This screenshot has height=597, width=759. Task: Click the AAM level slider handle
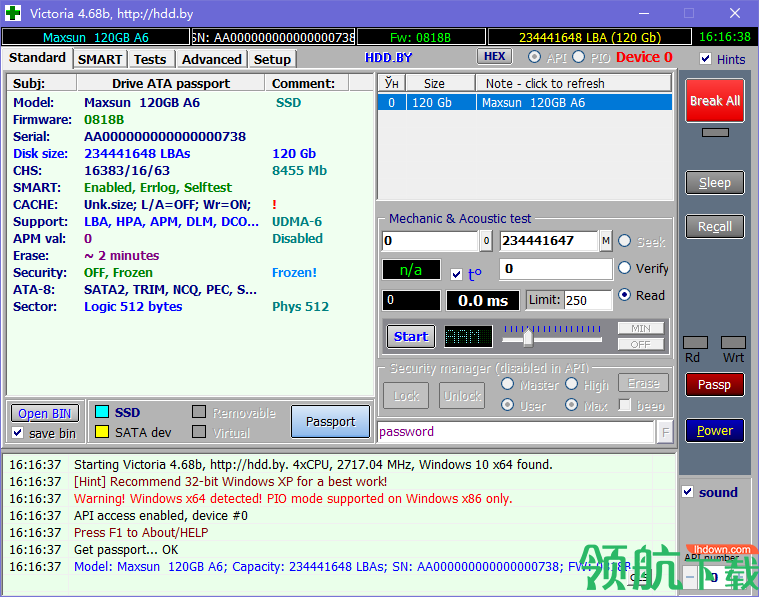[528, 337]
